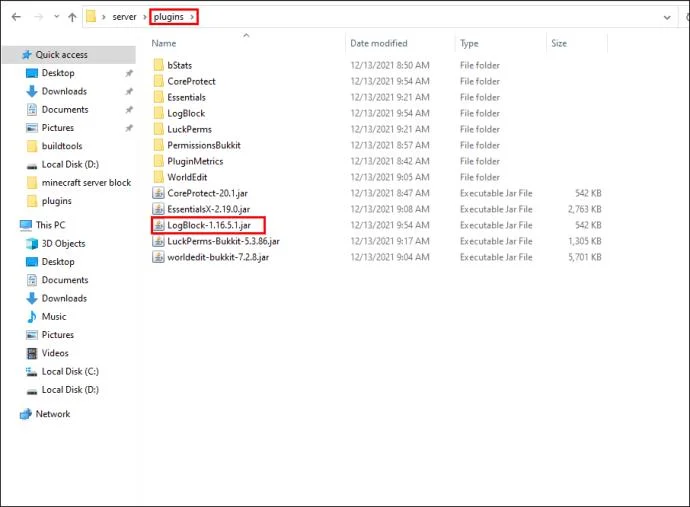The width and height of the screenshot is (690, 507).
Task: Select 'plugins' in the breadcrumb path
Action: click(169, 17)
